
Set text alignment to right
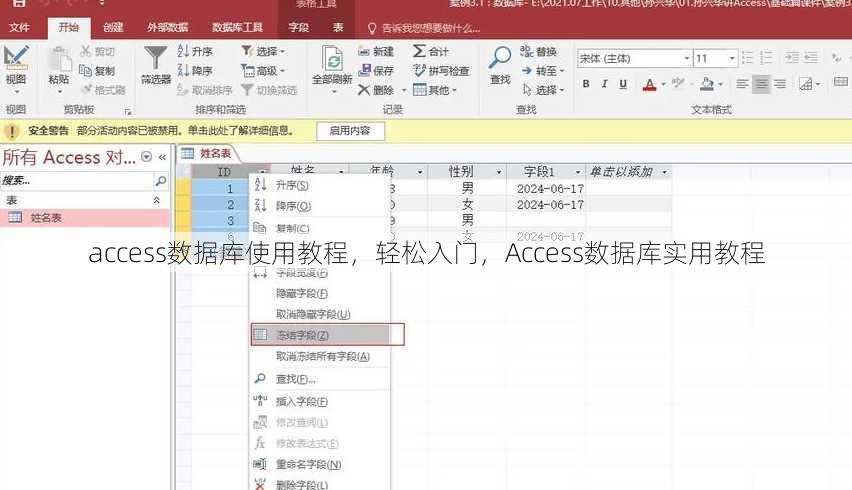(x=780, y=84)
